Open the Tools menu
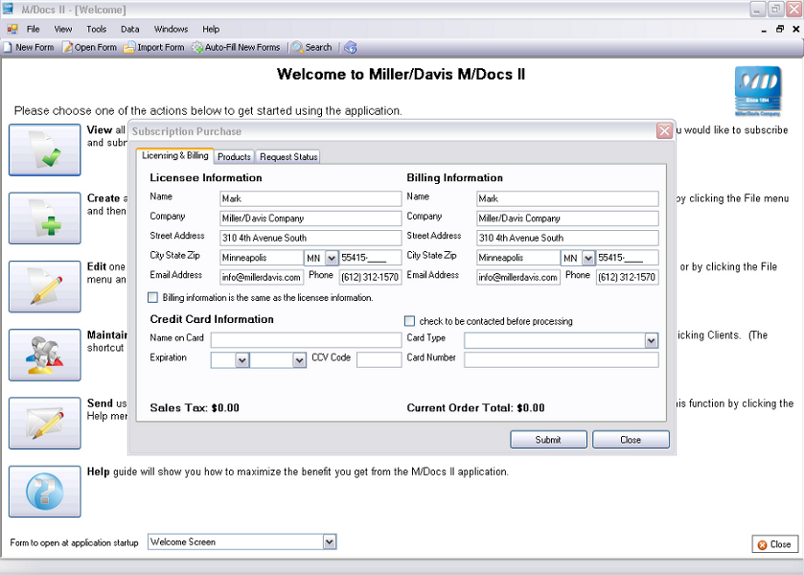Viewport: 804px width, 575px height. click(96, 29)
